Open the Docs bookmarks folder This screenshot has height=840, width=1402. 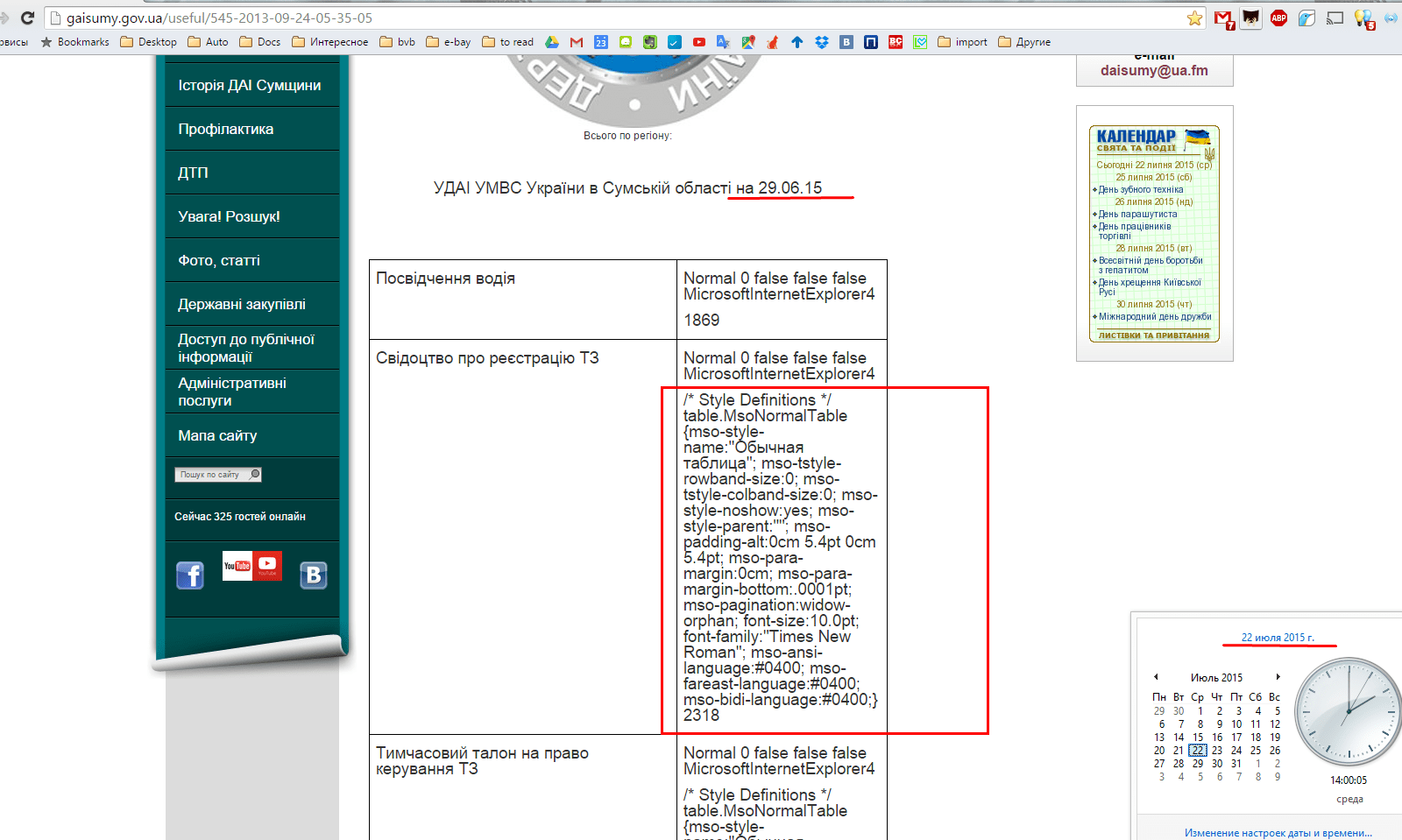(260, 42)
